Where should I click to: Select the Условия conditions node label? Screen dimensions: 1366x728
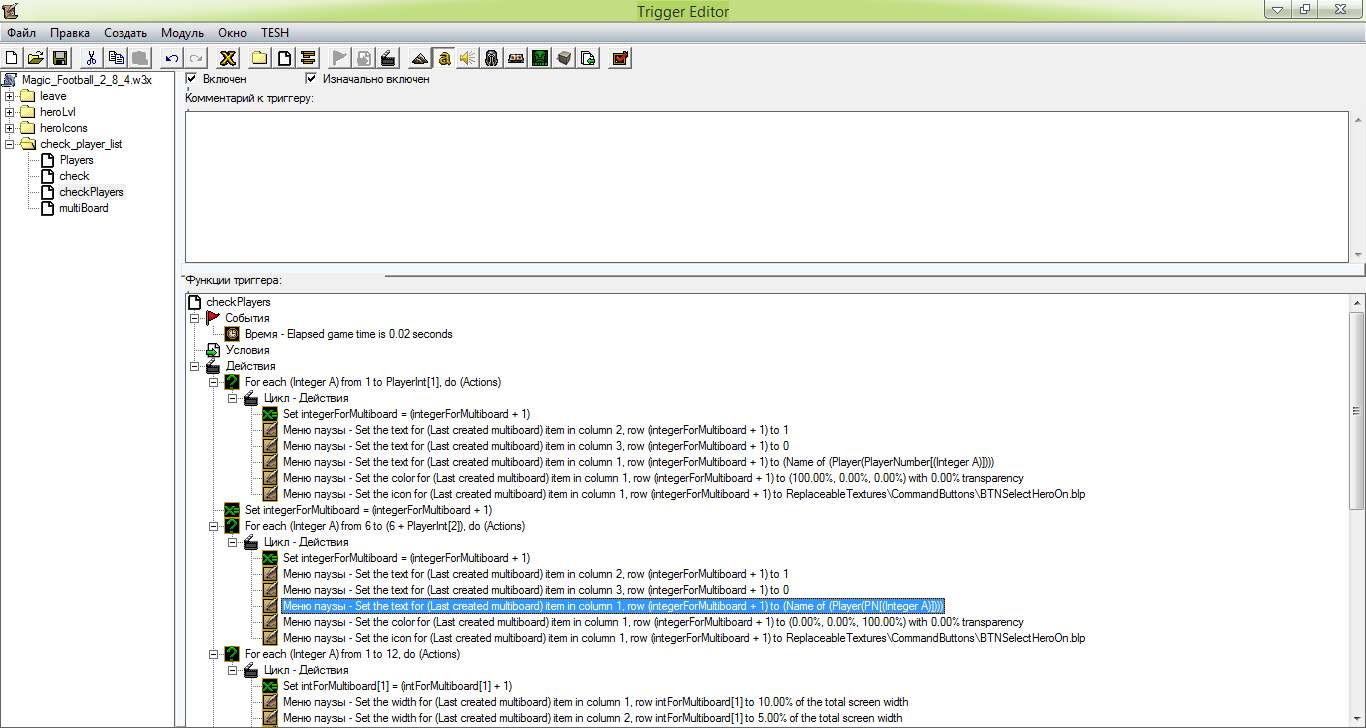(247, 350)
